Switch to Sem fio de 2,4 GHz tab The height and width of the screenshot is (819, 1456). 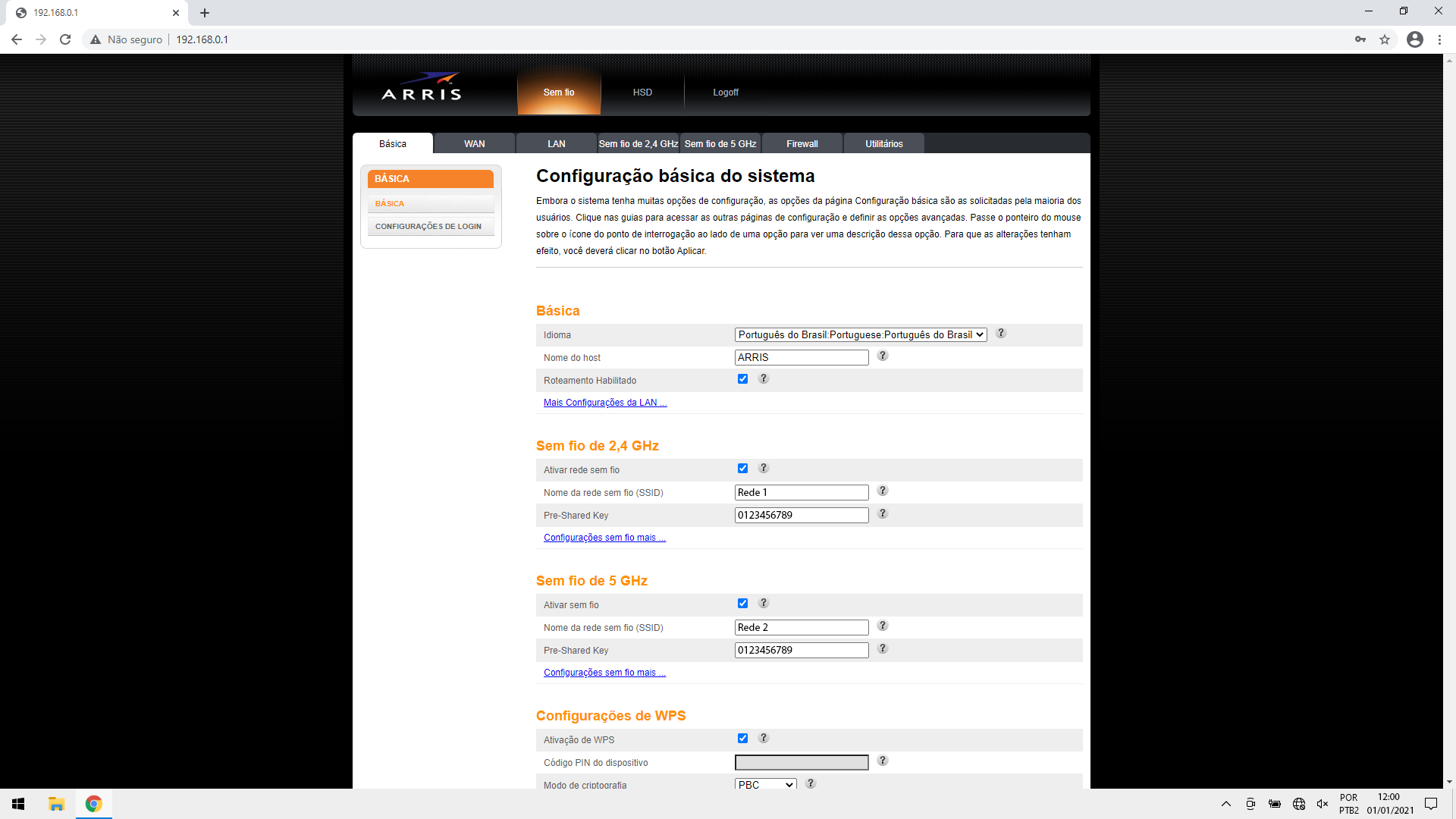639,143
